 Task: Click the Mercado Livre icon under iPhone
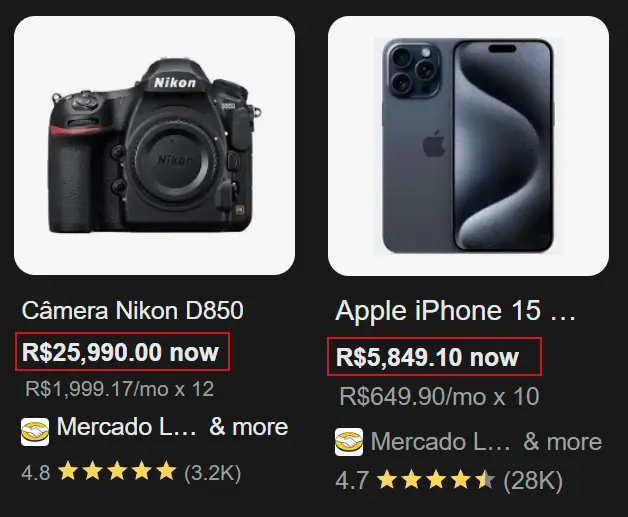point(349,442)
